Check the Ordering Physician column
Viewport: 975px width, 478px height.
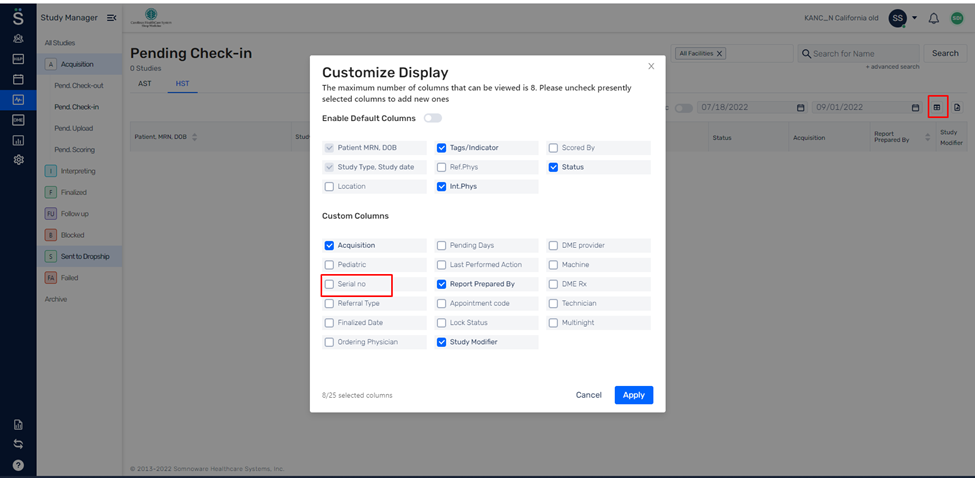330,342
